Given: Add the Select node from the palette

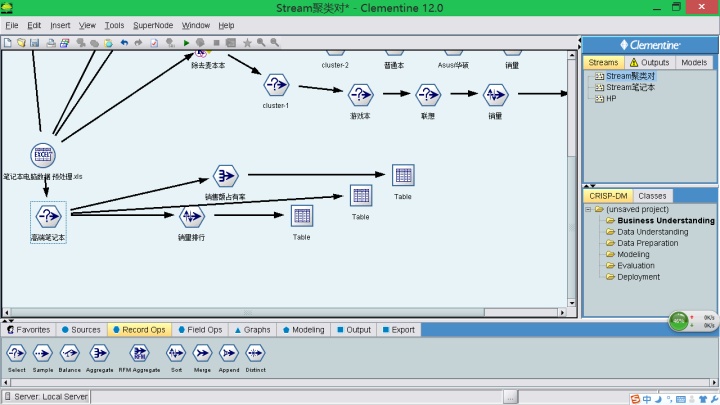Looking at the screenshot, I should 16,357.
